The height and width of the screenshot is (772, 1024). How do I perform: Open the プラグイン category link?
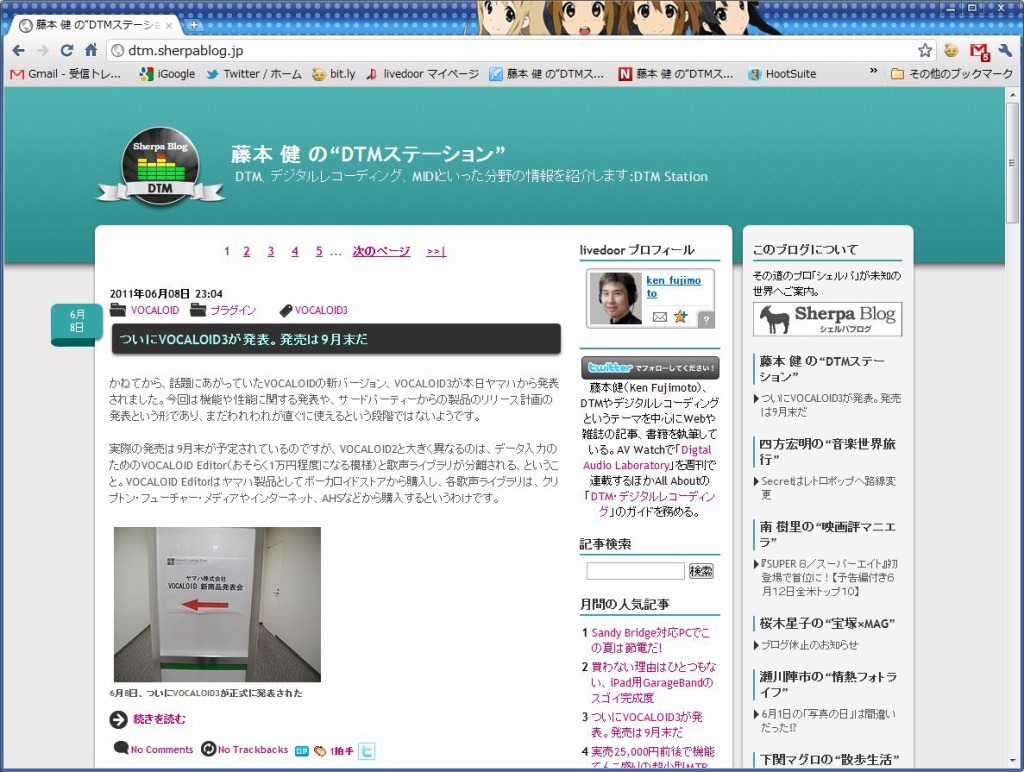[x=233, y=310]
